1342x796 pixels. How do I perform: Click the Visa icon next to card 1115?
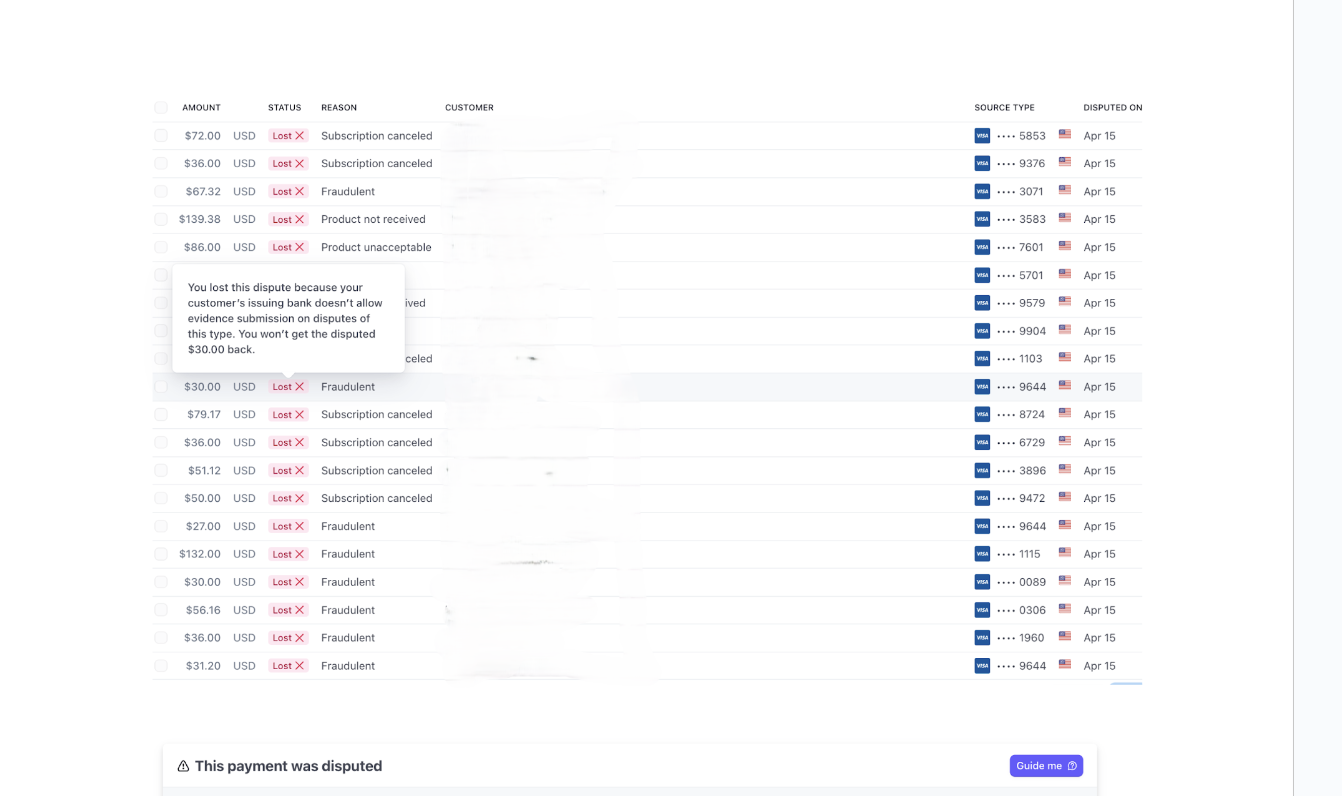pos(982,554)
